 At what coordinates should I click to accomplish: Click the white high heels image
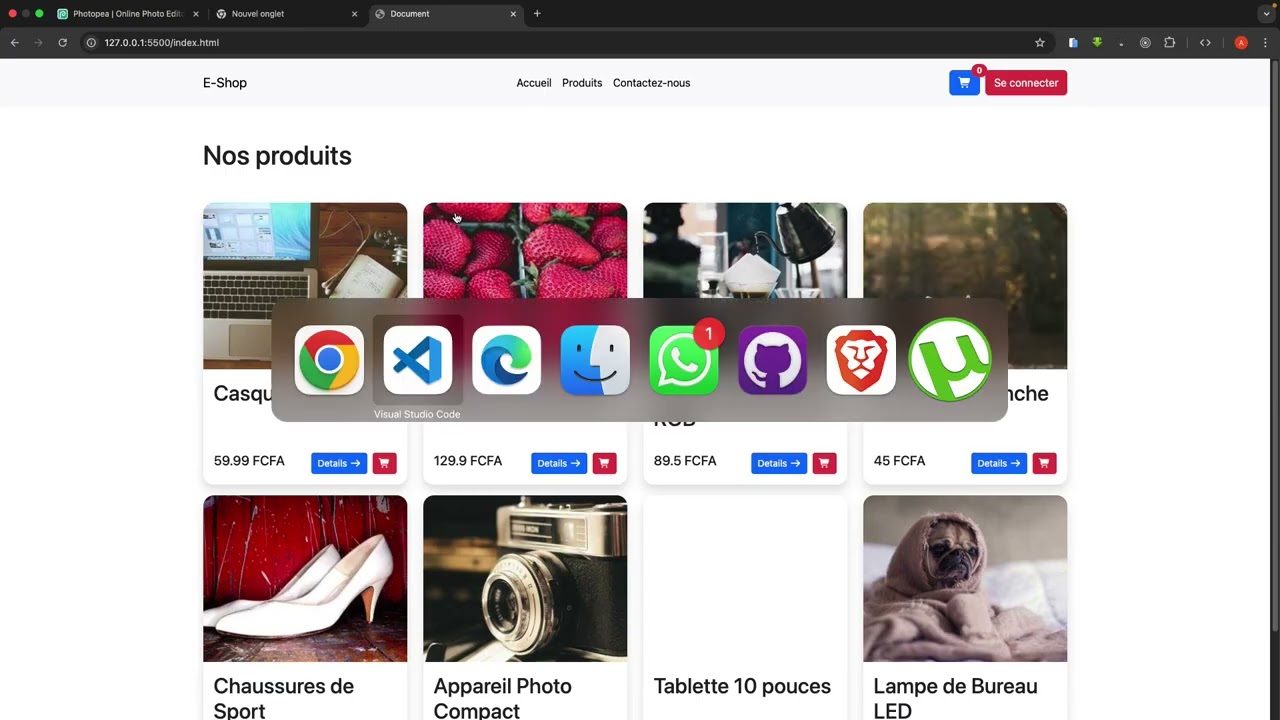[x=305, y=578]
